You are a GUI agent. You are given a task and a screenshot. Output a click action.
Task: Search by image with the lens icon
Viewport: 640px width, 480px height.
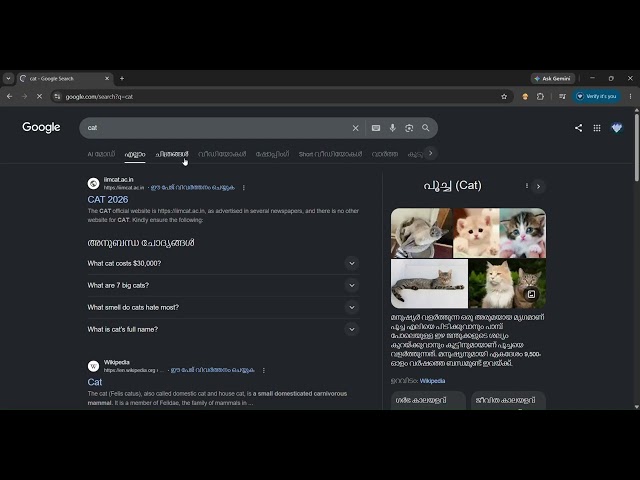point(409,128)
